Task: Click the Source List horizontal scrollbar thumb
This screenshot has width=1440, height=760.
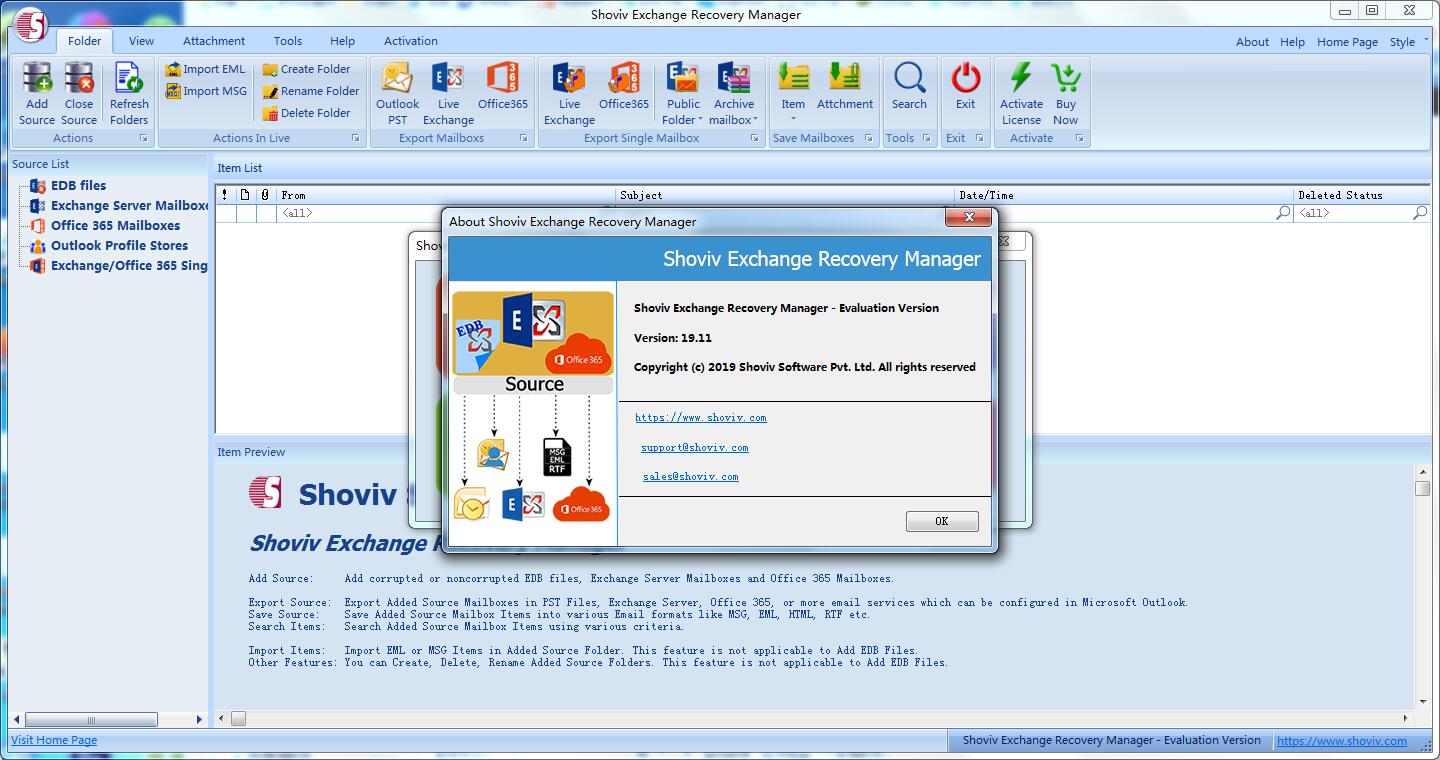Action: click(90, 720)
